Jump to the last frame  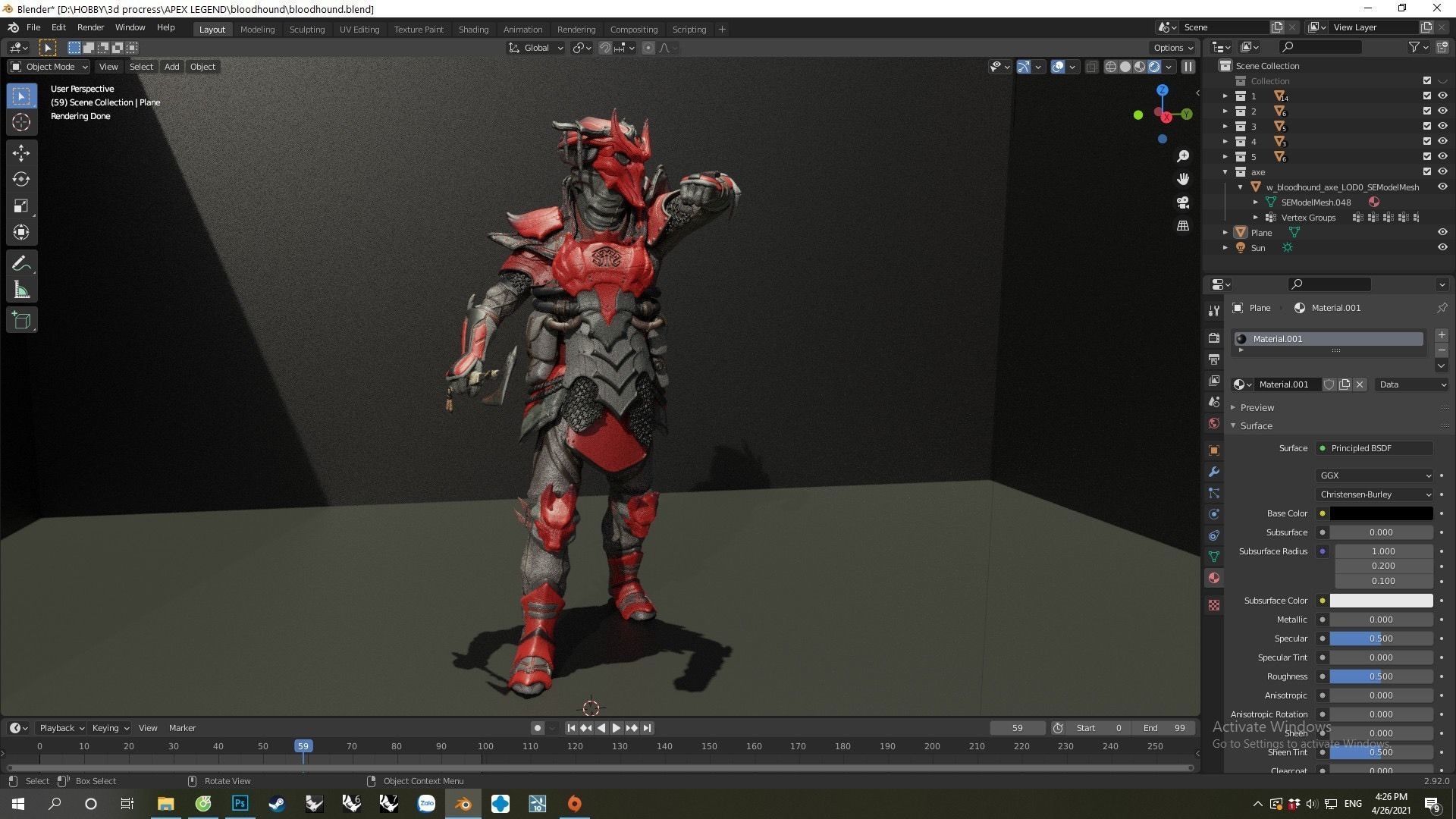[x=647, y=728]
